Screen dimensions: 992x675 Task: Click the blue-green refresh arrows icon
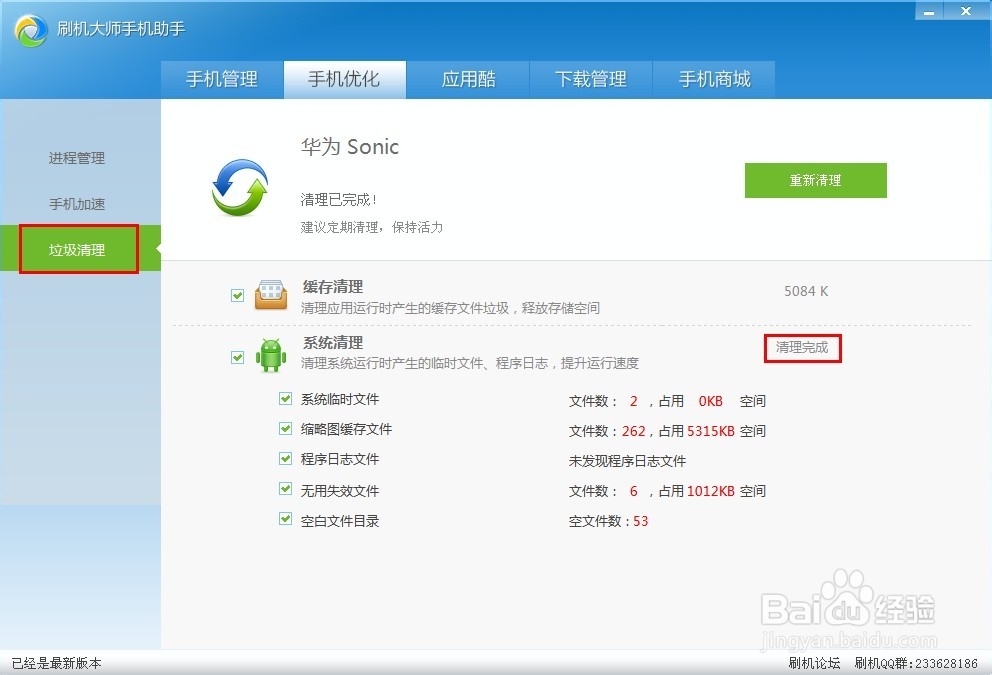pos(240,187)
